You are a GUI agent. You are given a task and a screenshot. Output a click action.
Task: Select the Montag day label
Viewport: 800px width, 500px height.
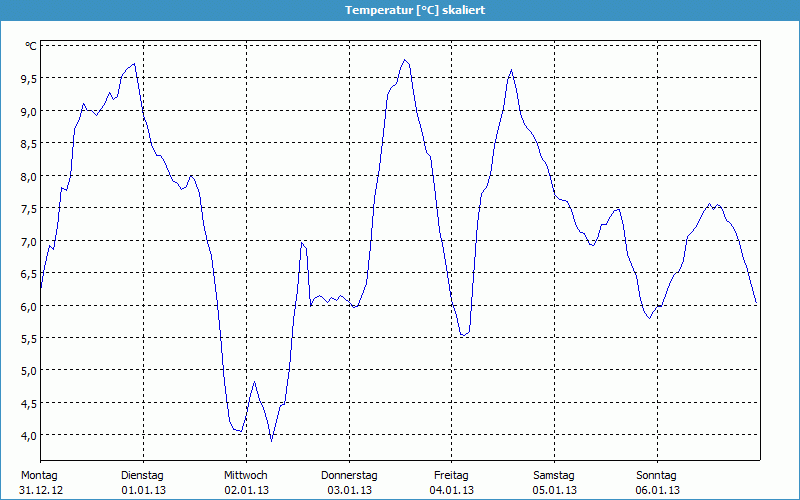[39, 475]
